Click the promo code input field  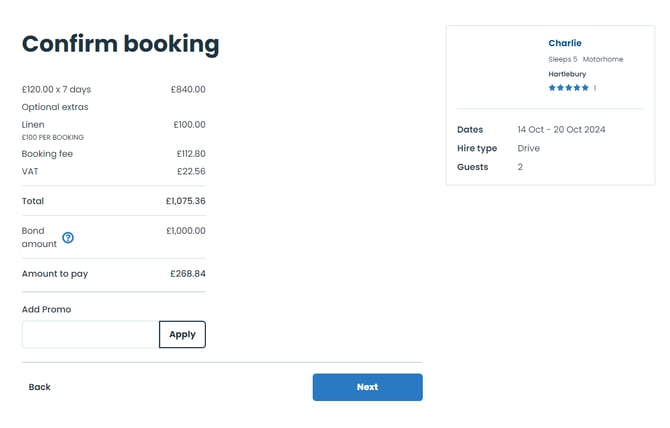(90, 335)
